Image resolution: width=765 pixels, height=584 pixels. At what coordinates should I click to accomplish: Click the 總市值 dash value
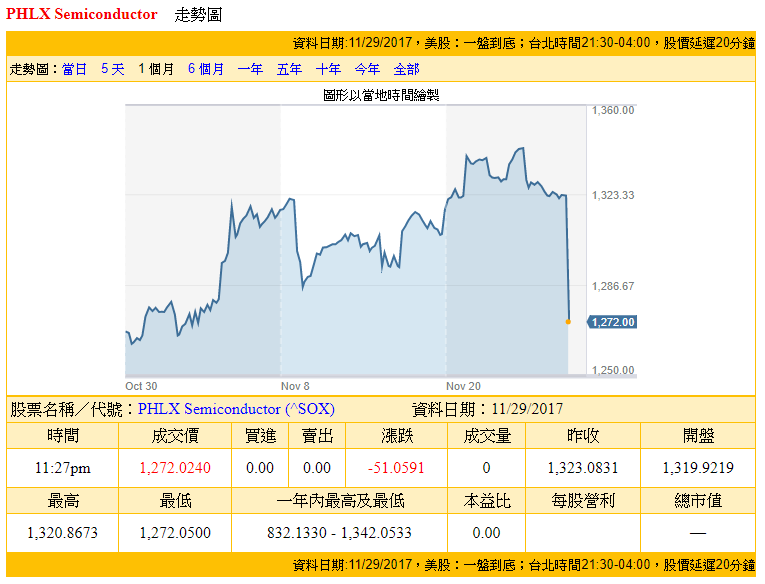[698, 533]
